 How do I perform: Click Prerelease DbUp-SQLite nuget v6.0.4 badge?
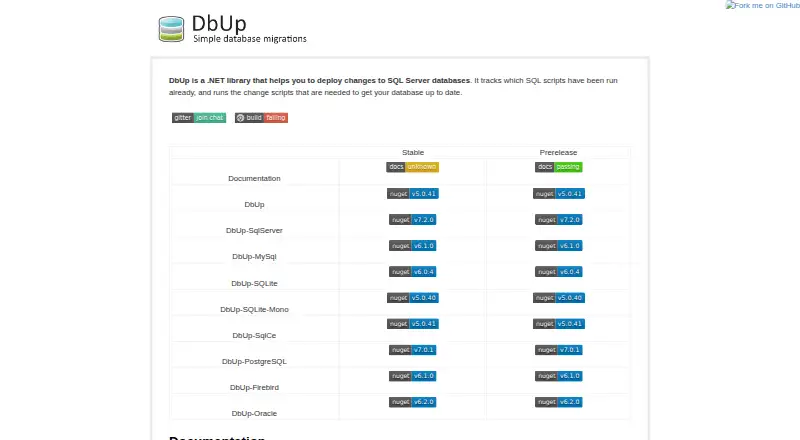pyautogui.click(x=559, y=272)
